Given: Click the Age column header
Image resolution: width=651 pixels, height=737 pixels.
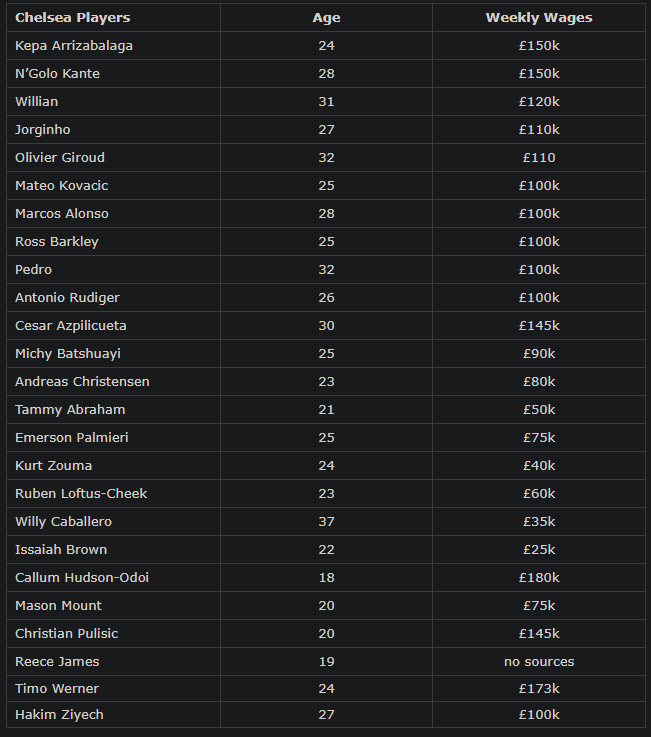Looking at the screenshot, I should [326, 18].
